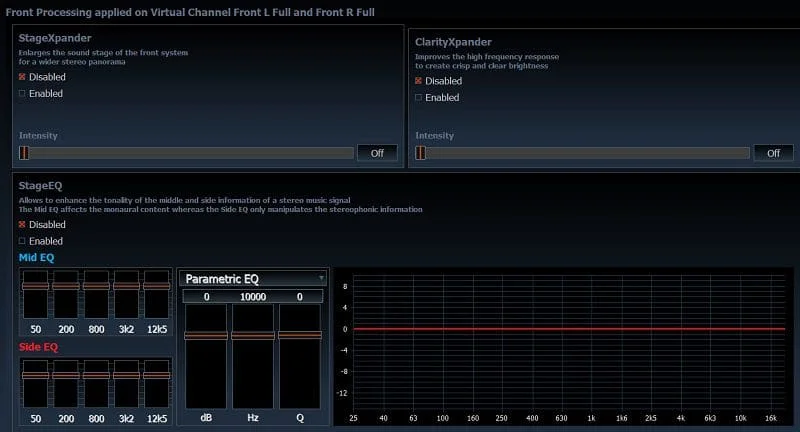800x432 pixels.
Task: Click the frequency value field showing 10000
Action: click(x=253, y=297)
